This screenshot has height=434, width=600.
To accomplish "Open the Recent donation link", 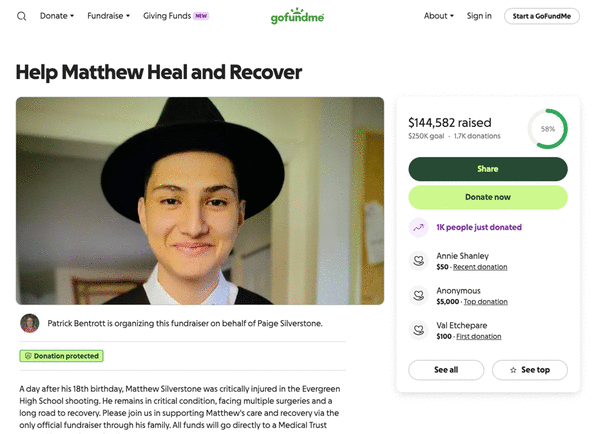I will (480, 267).
